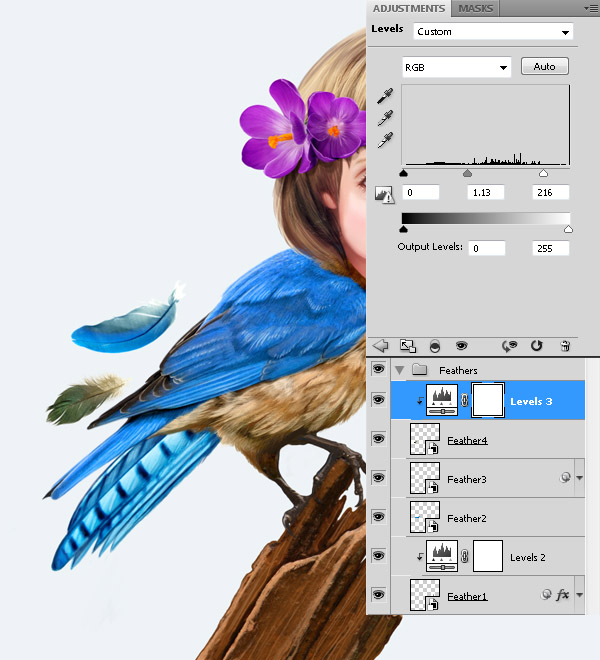This screenshot has width=600, height=660.
Task: Click midtone input field showing 1.13
Action: pos(486,192)
